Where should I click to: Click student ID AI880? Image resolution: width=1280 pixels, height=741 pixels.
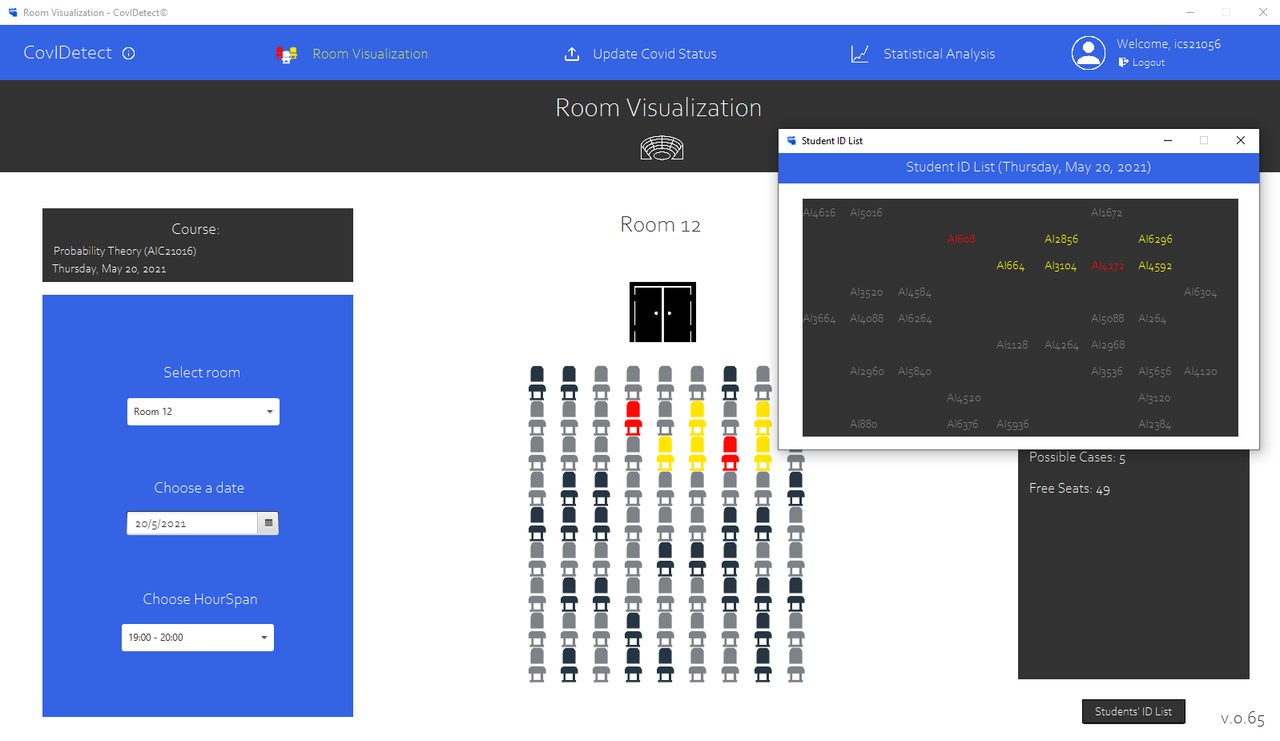click(x=863, y=424)
